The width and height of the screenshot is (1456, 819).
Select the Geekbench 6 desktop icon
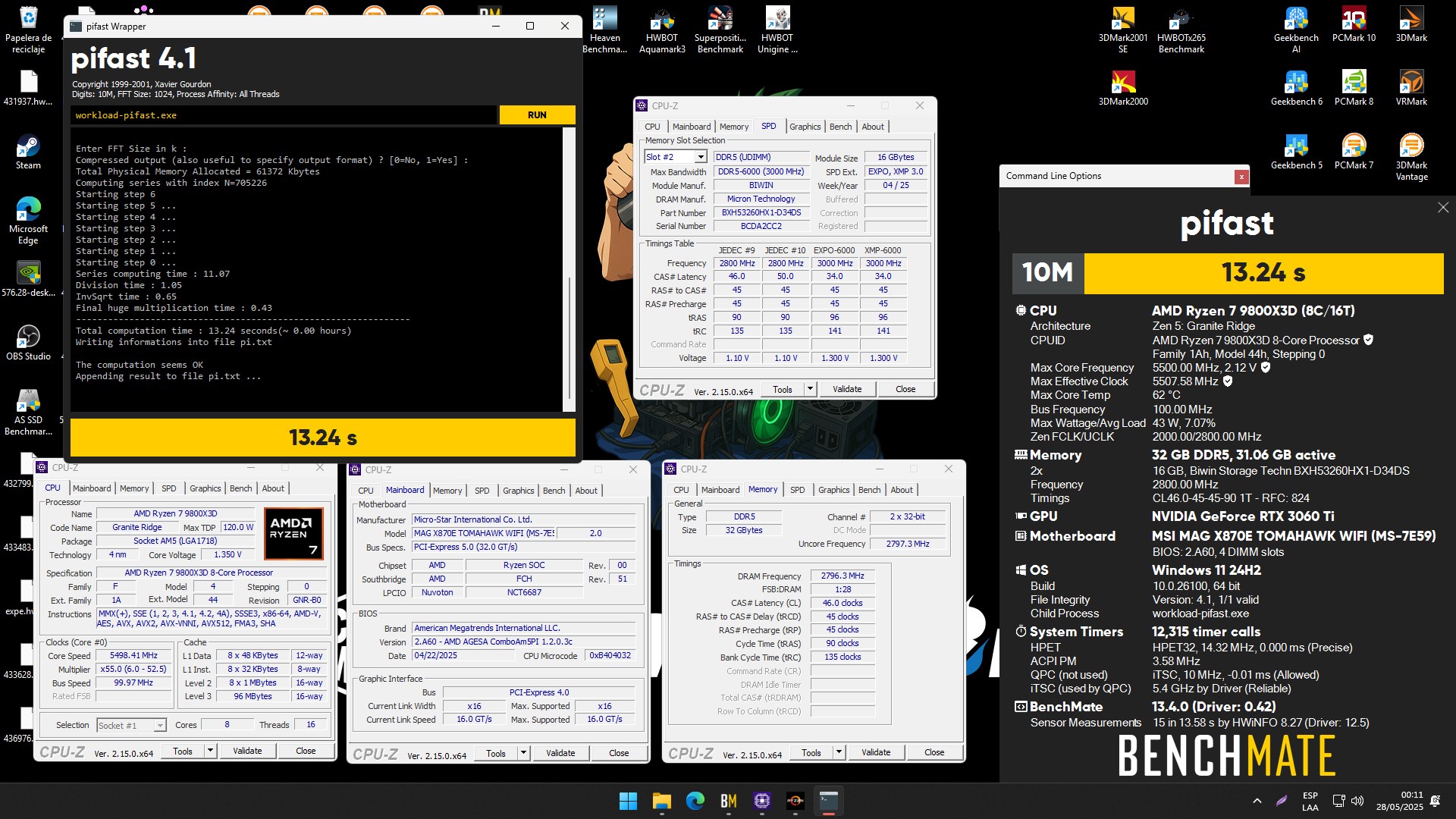pyautogui.click(x=1296, y=88)
